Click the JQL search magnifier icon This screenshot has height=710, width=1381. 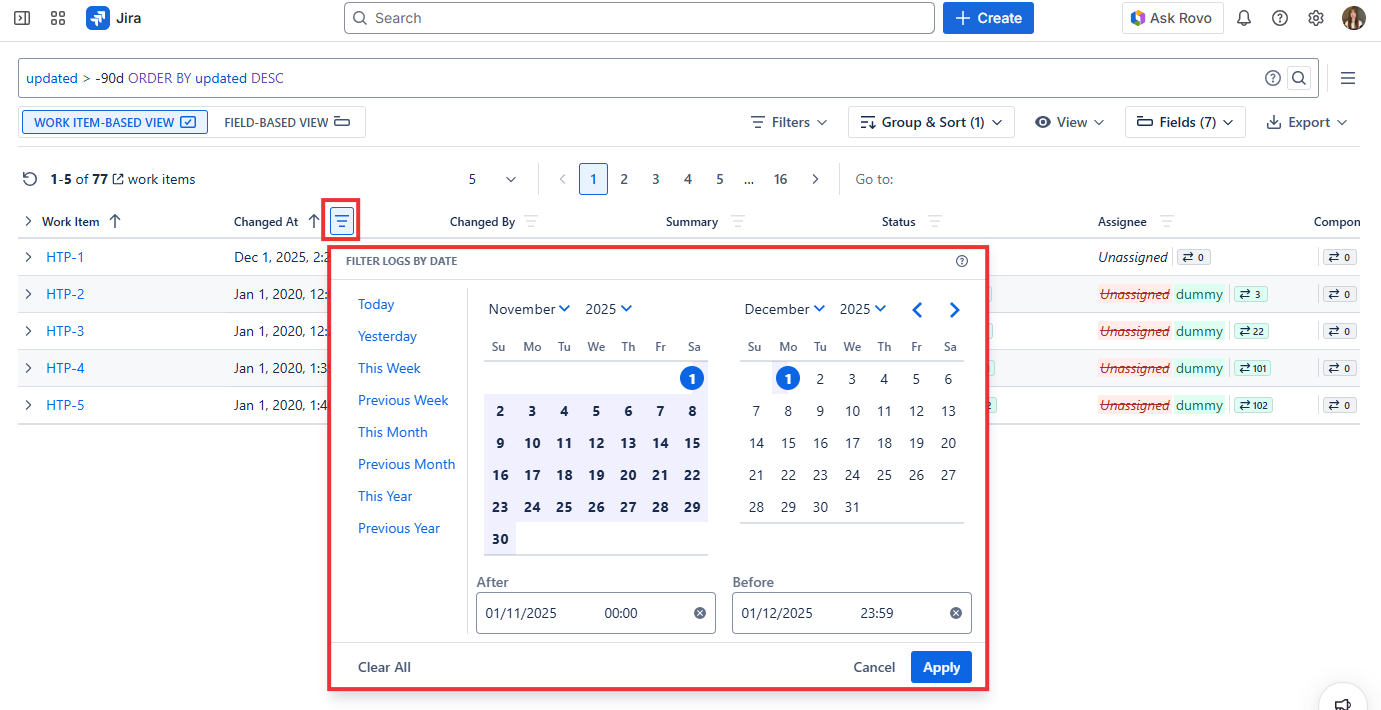click(1298, 78)
